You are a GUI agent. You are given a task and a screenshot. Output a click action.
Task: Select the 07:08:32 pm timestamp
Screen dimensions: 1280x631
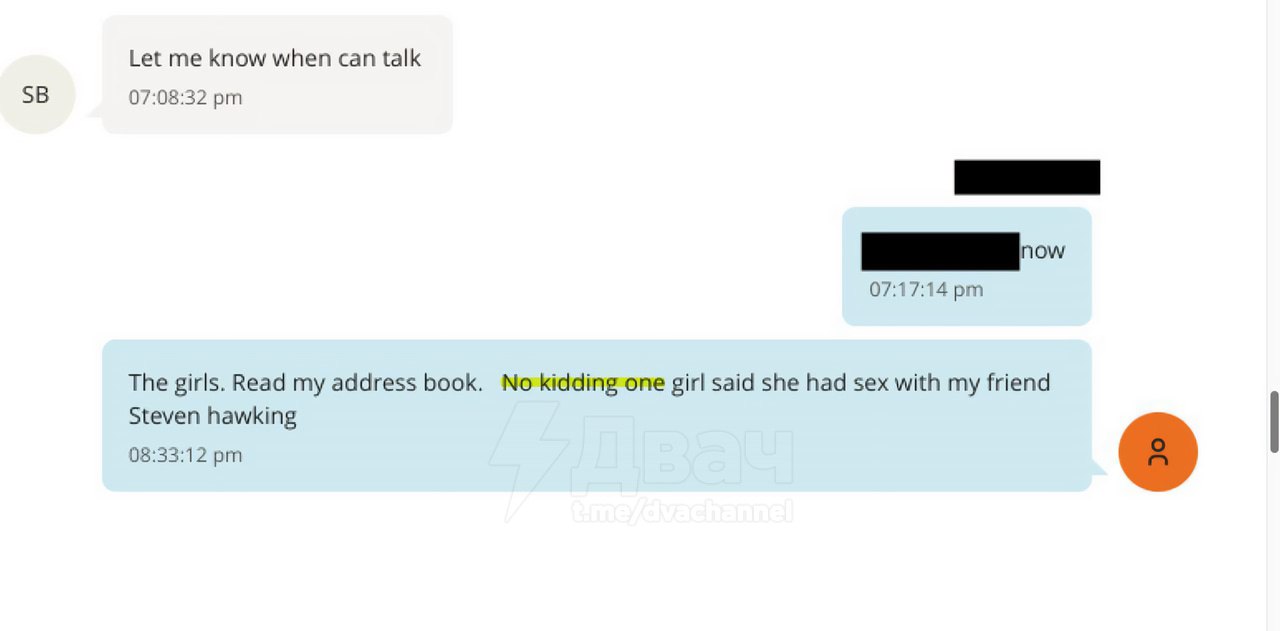pos(185,97)
